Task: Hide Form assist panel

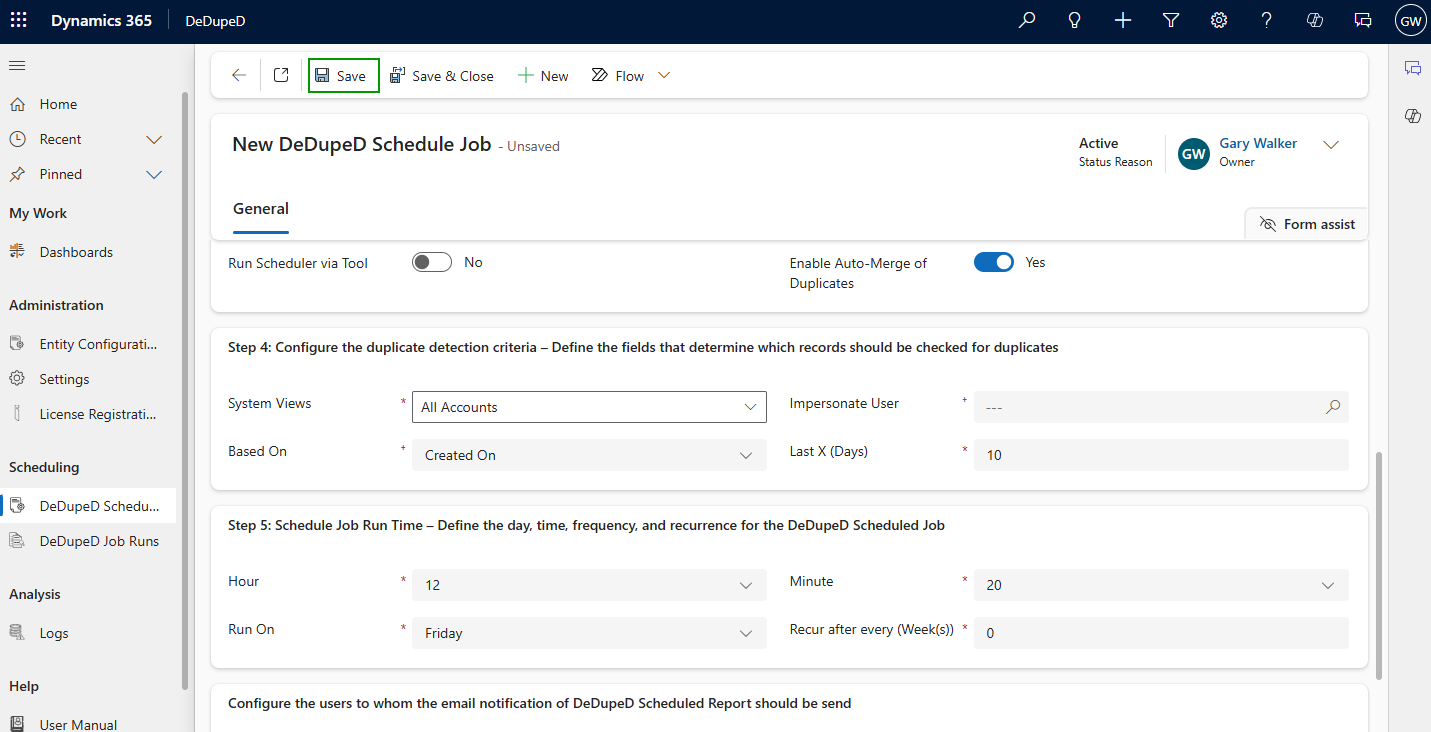Action: [x=1307, y=224]
